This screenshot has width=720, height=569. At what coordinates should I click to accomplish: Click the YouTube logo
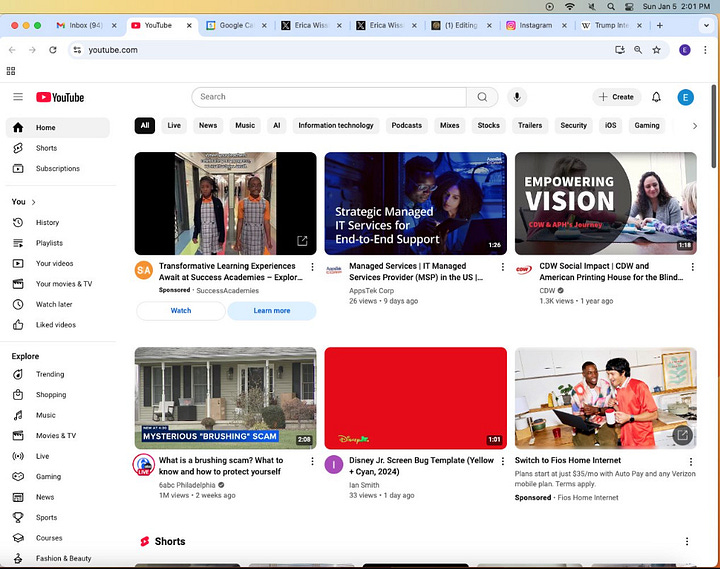[x=60, y=97]
